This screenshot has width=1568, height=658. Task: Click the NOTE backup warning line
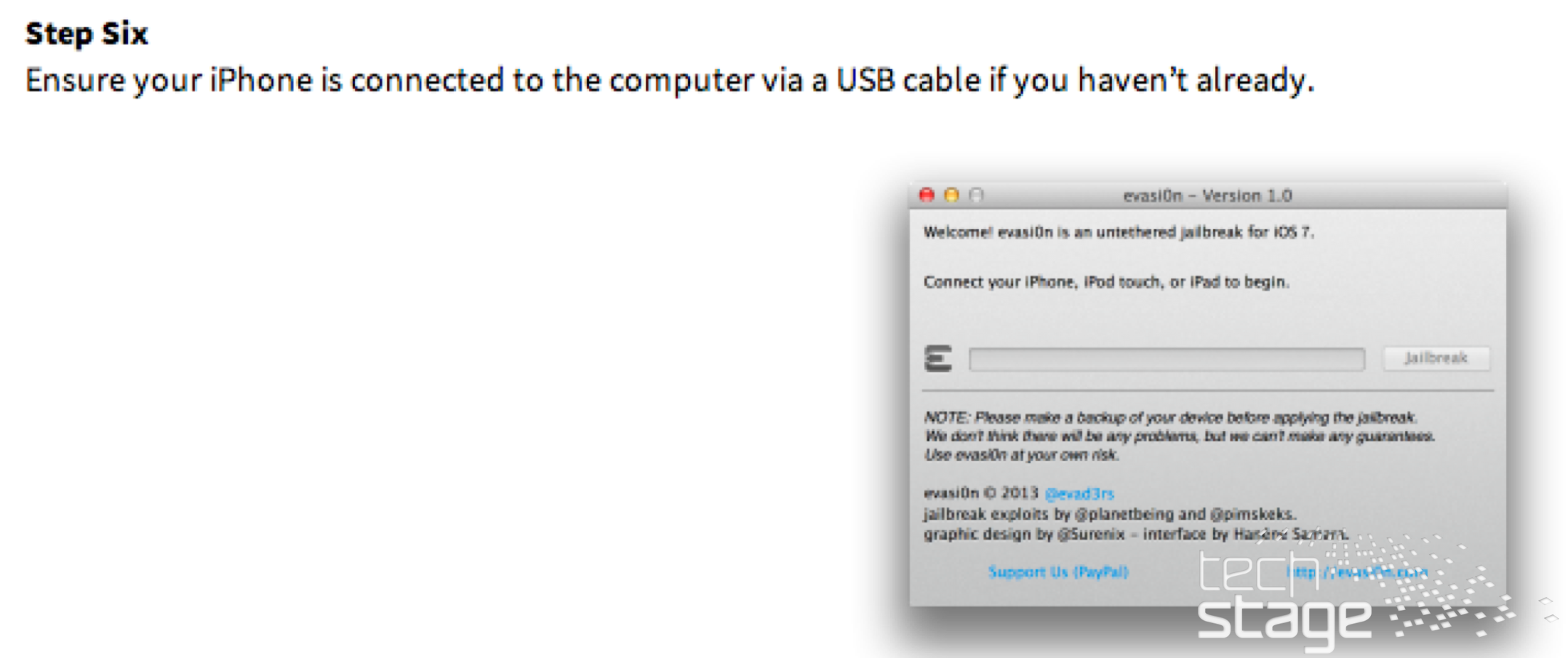tap(1169, 417)
